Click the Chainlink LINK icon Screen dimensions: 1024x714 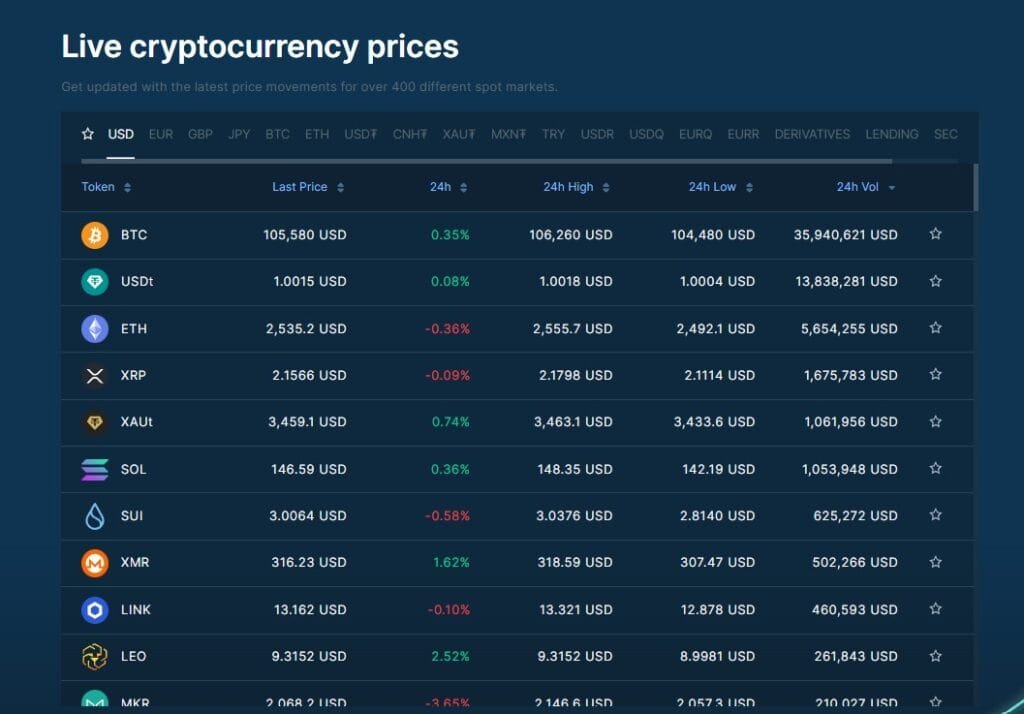(95, 609)
